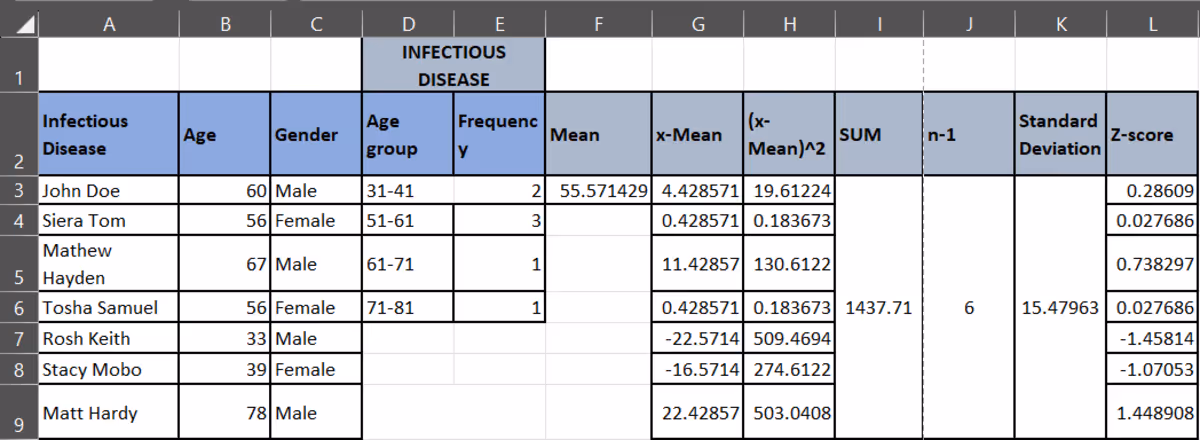Click the 'Z-score' header cell

click(x=1152, y=134)
